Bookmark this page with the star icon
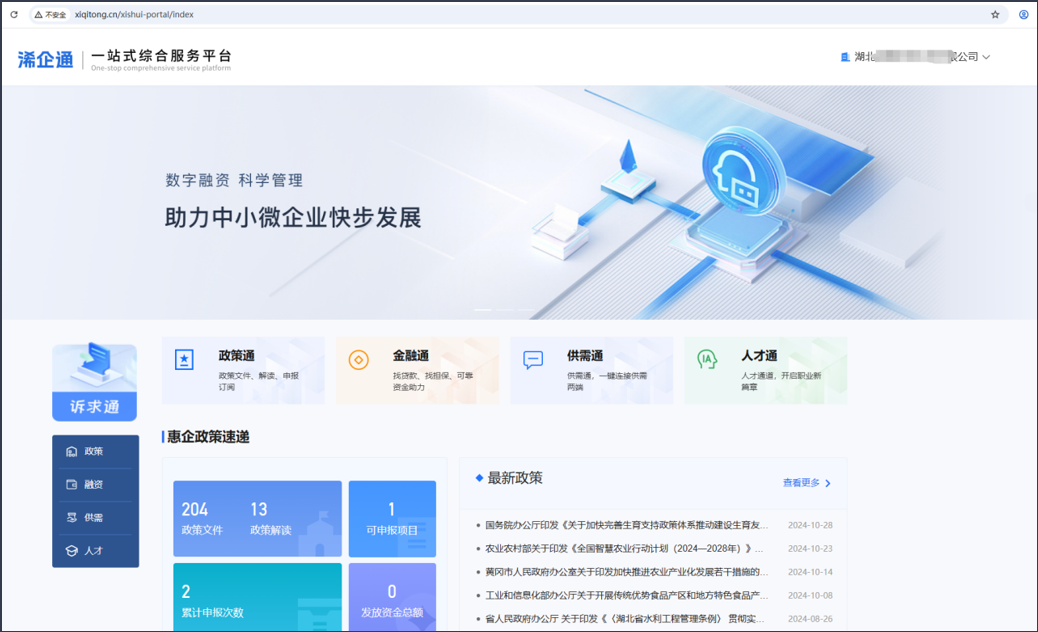The height and width of the screenshot is (632, 1038). [995, 14]
